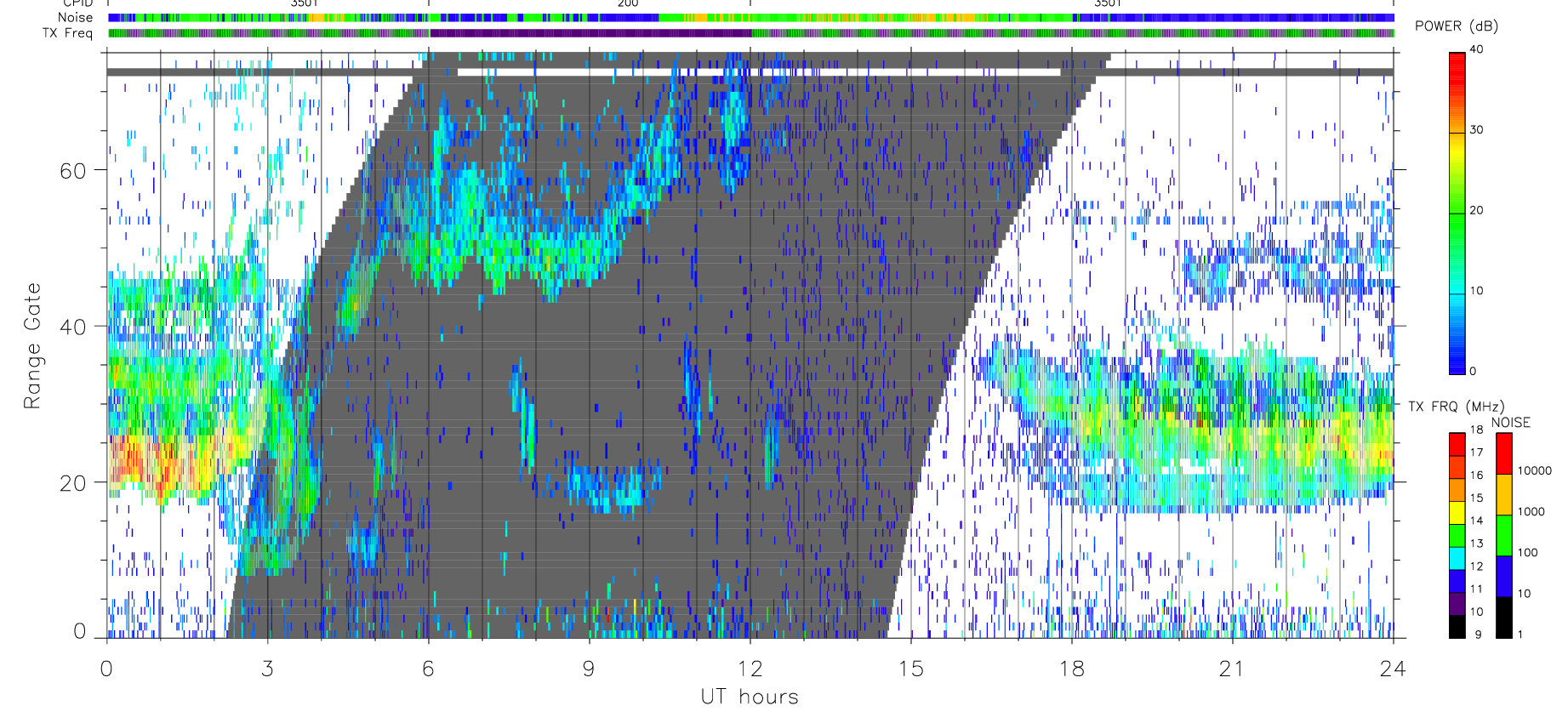Viewport: 1568px width, 723px height.
Task: Click the 15 label on UT hours axis
Action: pyautogui.click(x=911, y=669)
